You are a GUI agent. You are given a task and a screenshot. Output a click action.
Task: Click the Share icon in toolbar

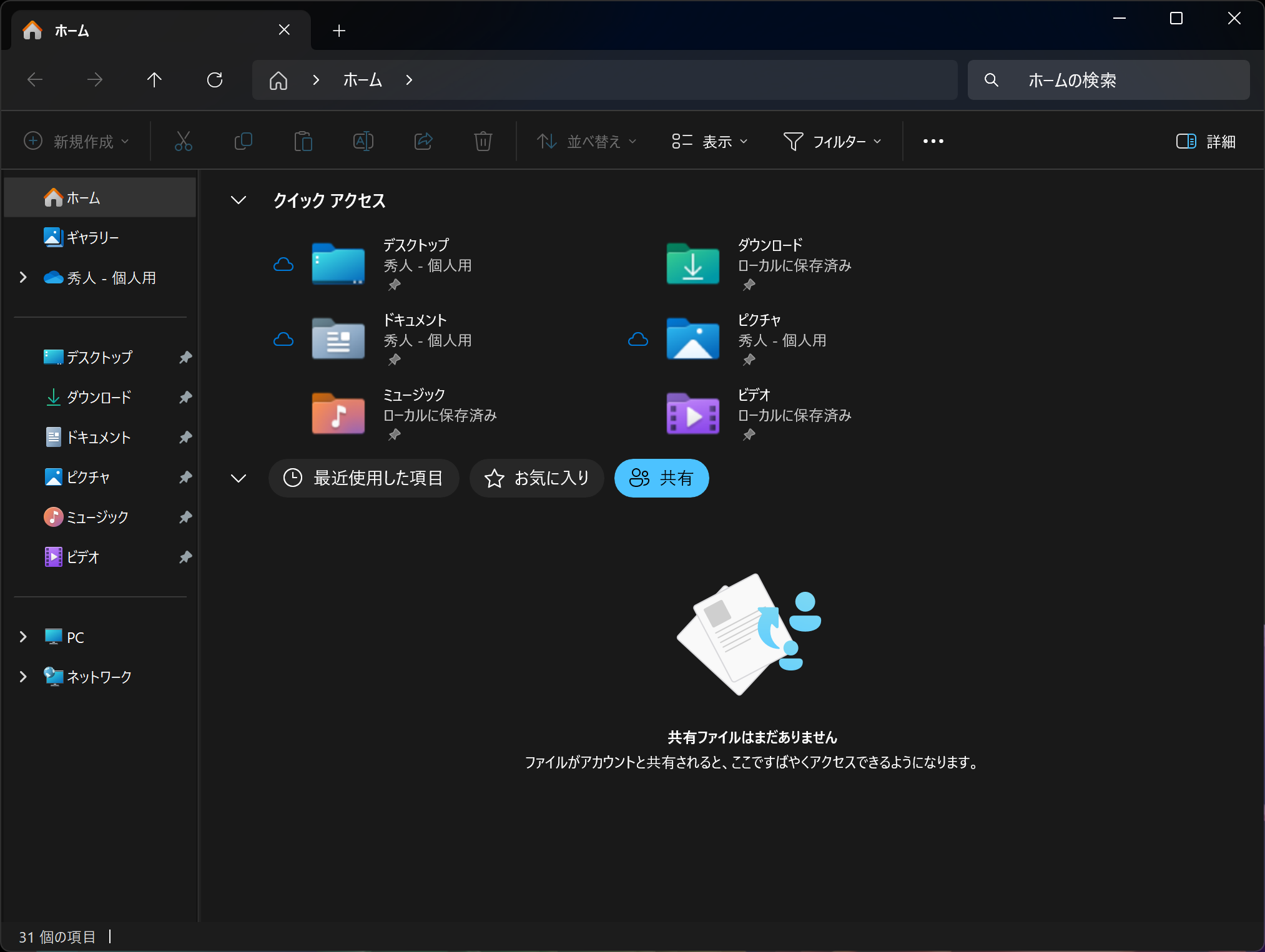[423, 142]
